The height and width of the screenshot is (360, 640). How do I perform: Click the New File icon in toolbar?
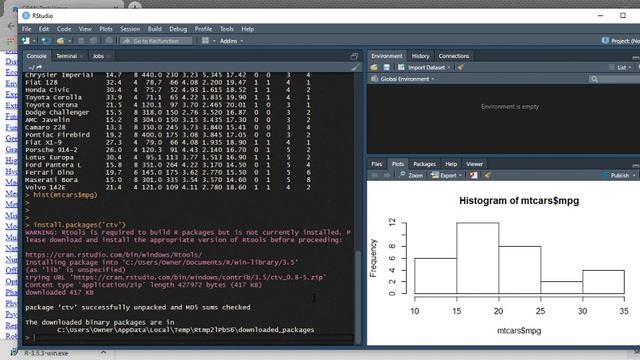click(x=26, y=41)
